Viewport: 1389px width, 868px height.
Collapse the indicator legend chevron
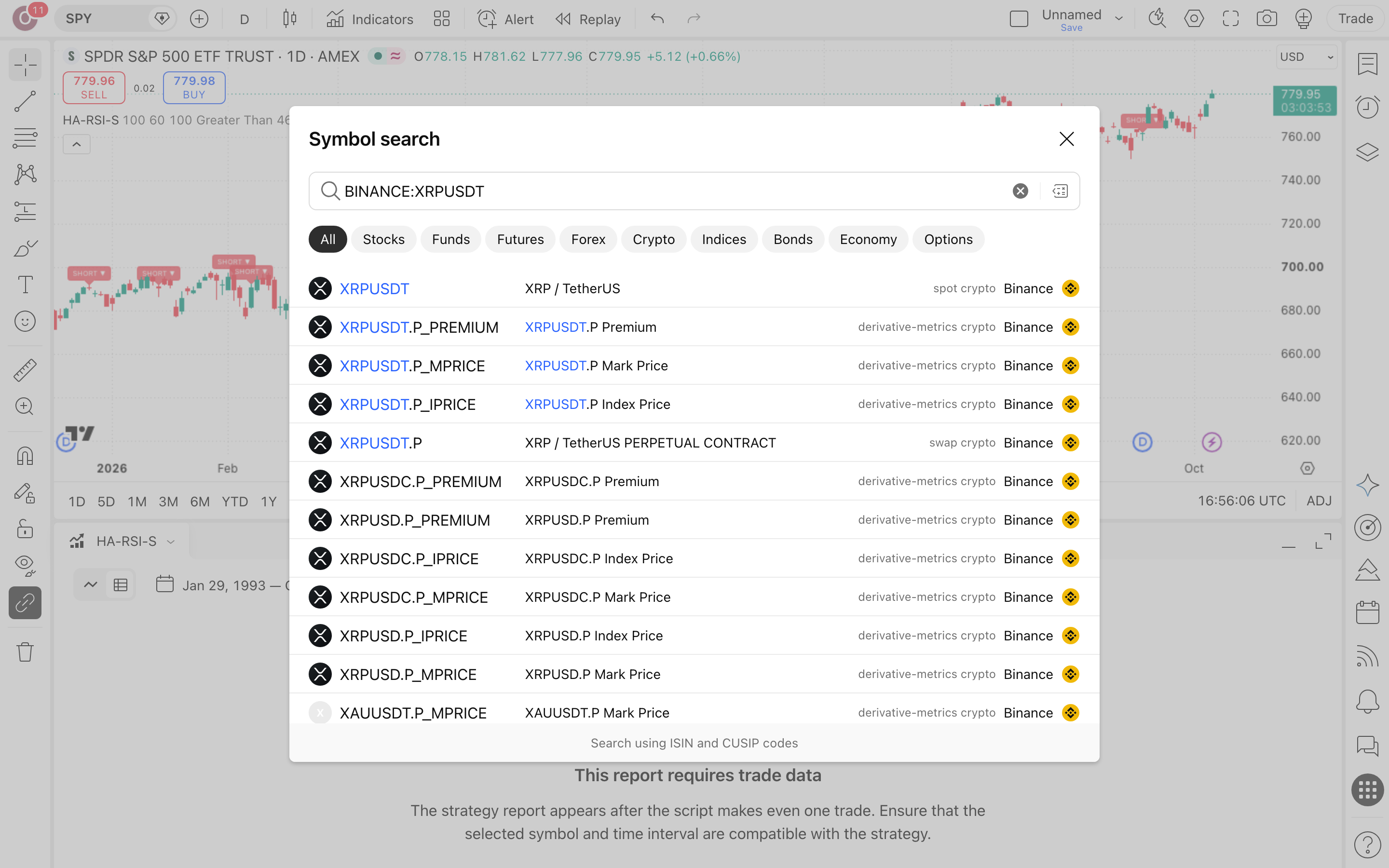pos(76,144)
